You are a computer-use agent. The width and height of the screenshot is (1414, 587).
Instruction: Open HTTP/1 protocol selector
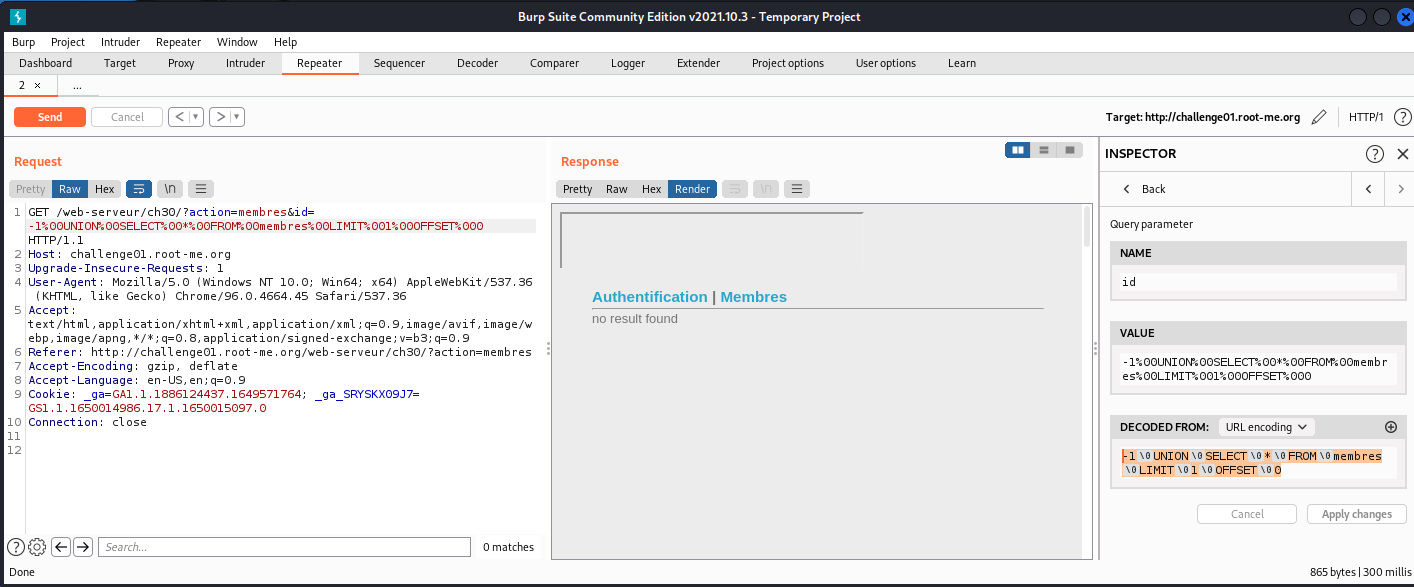tap(1366, 117)
